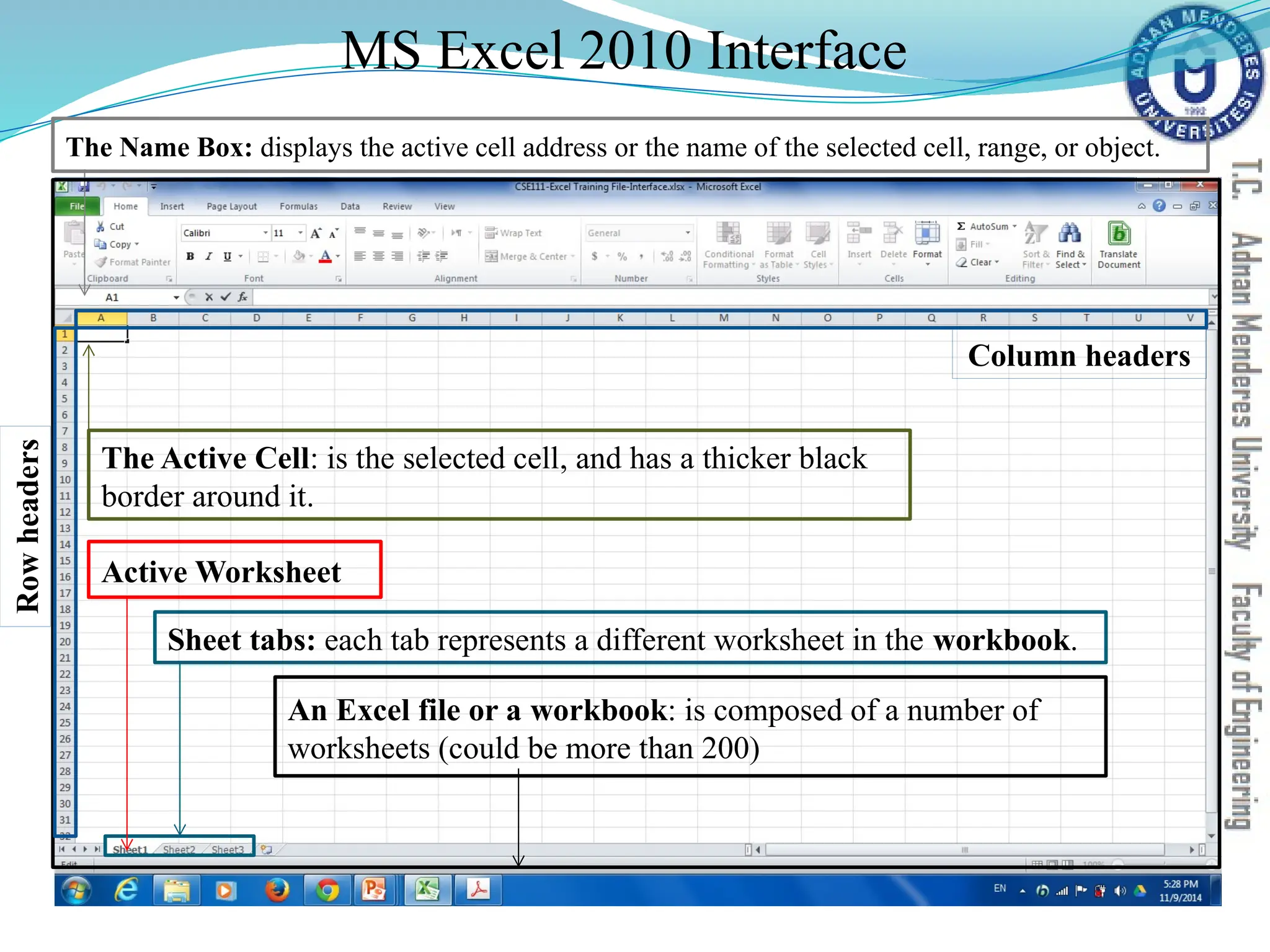
Task: Click the Paste clipboard icon
Action: click(74, 234)
